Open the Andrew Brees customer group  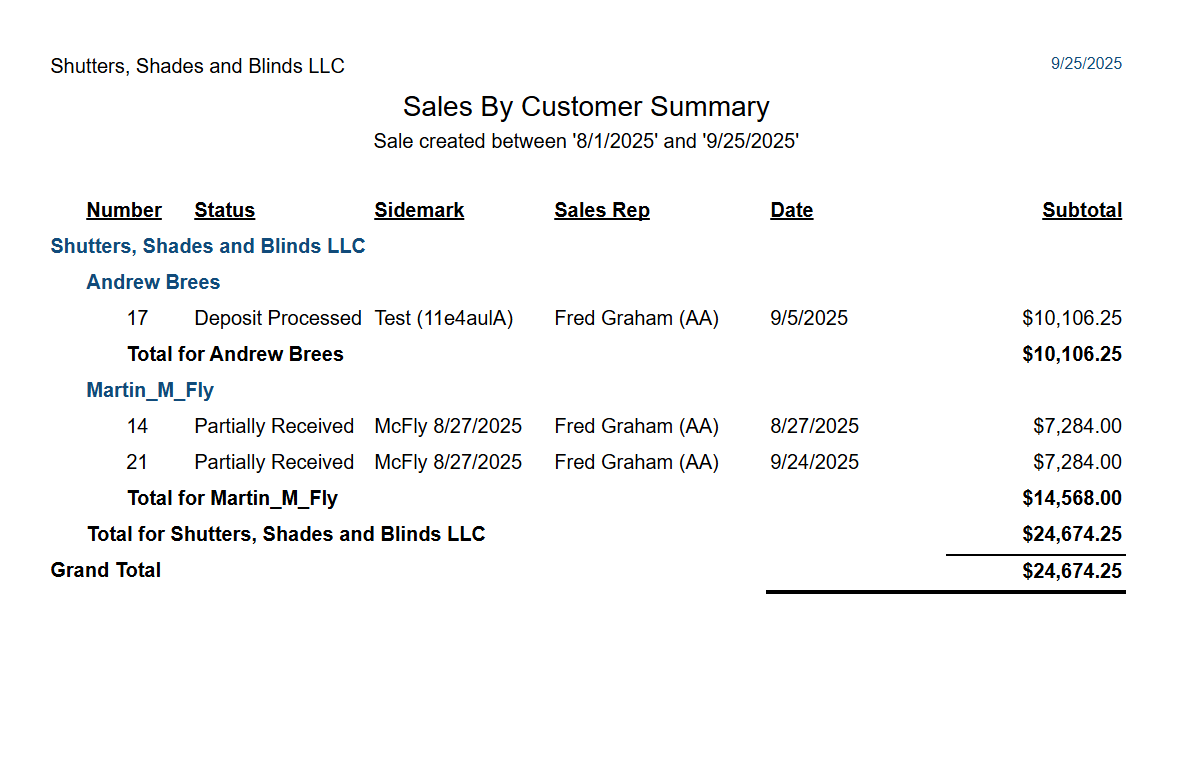(153, 282)
